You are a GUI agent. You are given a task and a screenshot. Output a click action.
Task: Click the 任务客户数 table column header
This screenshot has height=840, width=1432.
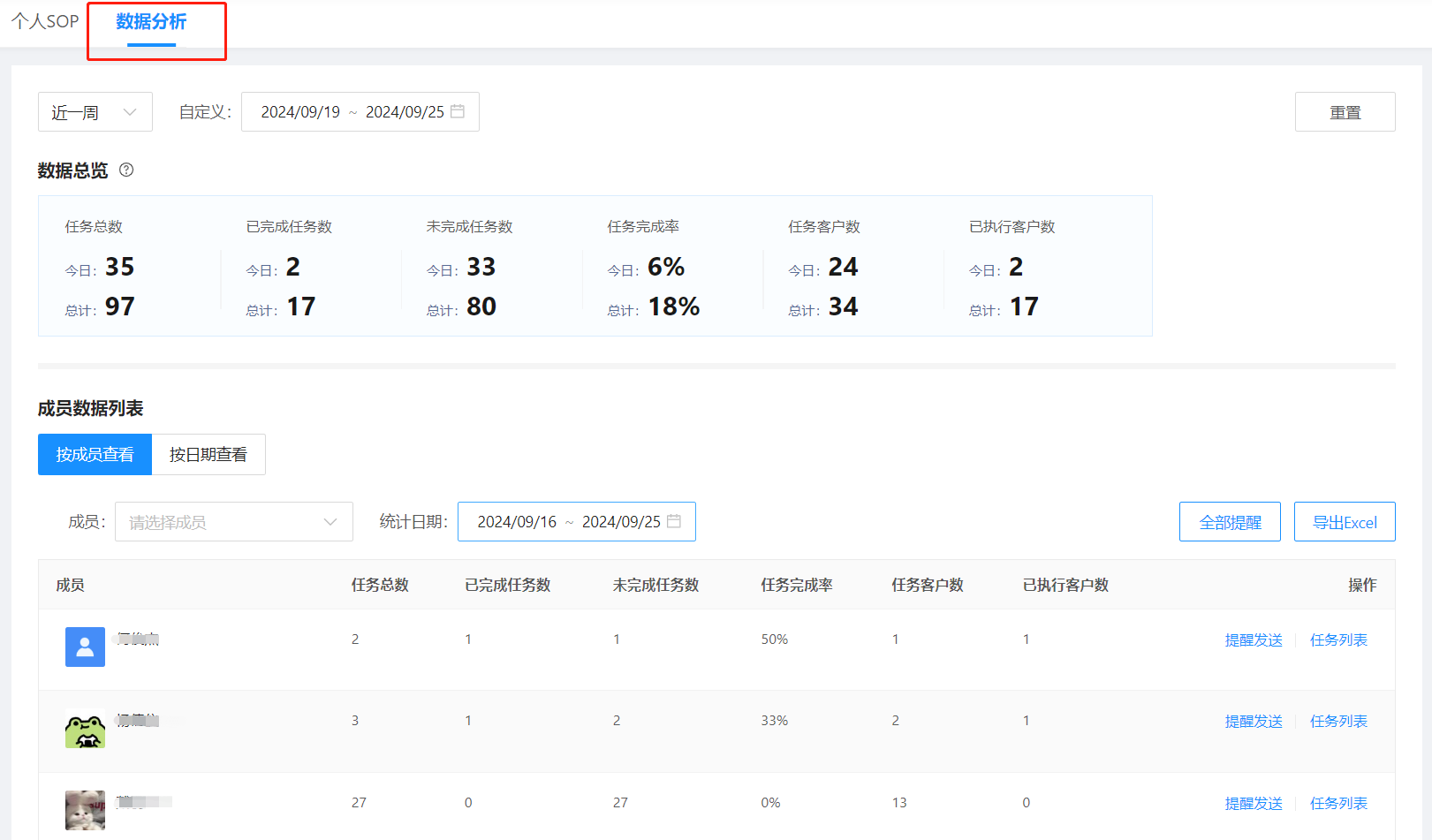coord(928,585)
